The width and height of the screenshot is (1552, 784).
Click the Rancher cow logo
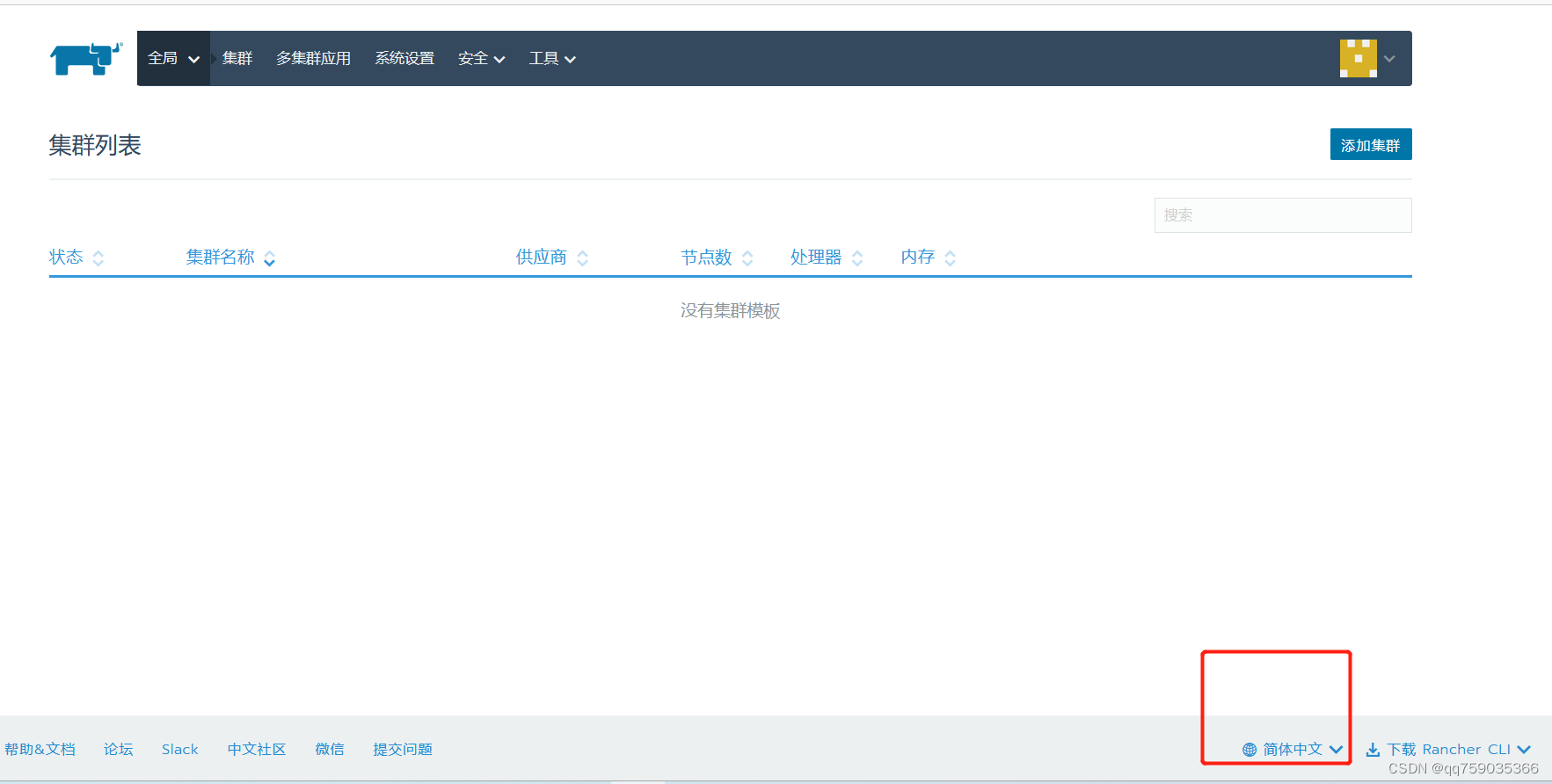point(86,59)
